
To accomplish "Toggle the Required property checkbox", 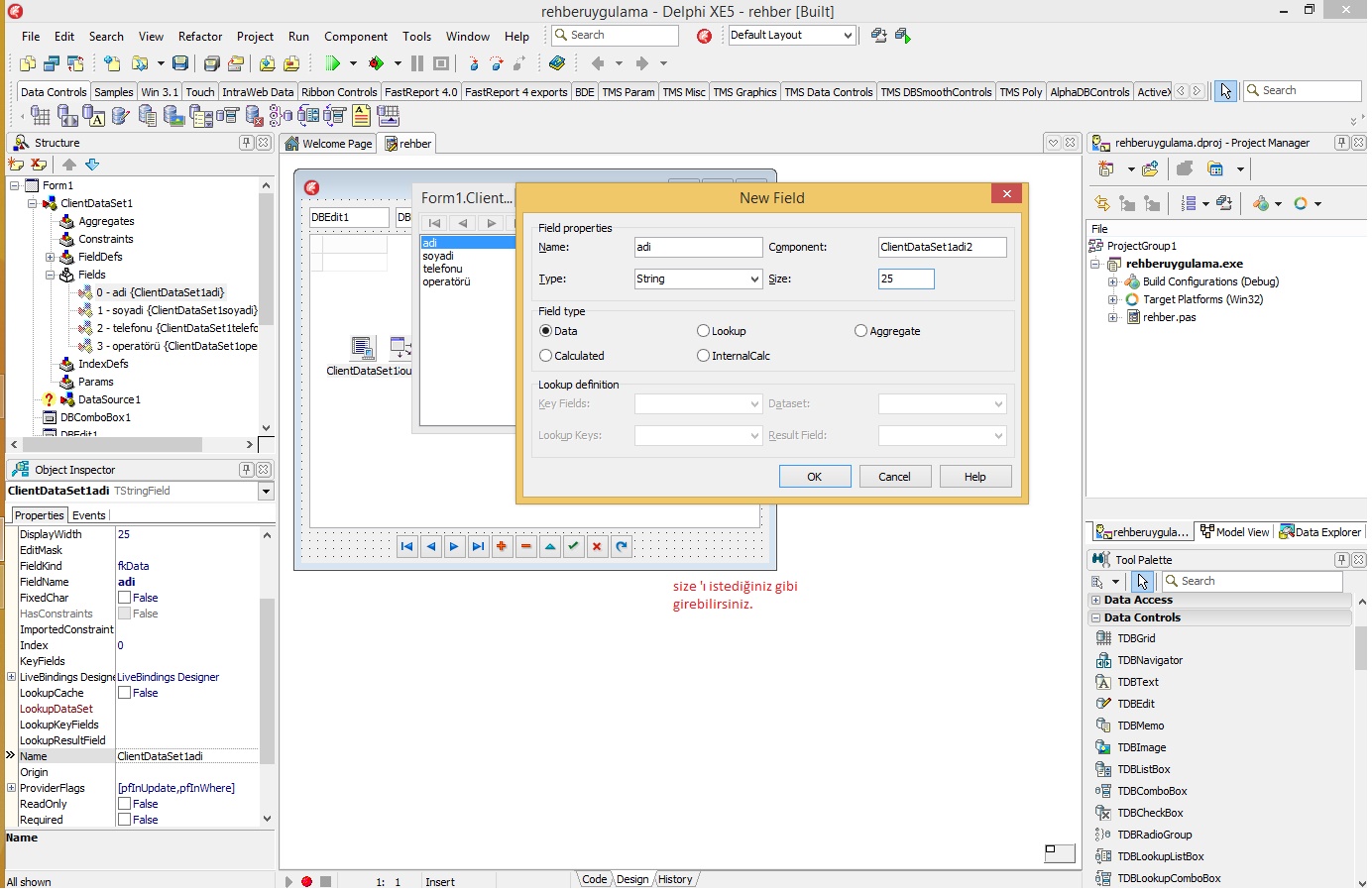I will (x=125, y=820).
